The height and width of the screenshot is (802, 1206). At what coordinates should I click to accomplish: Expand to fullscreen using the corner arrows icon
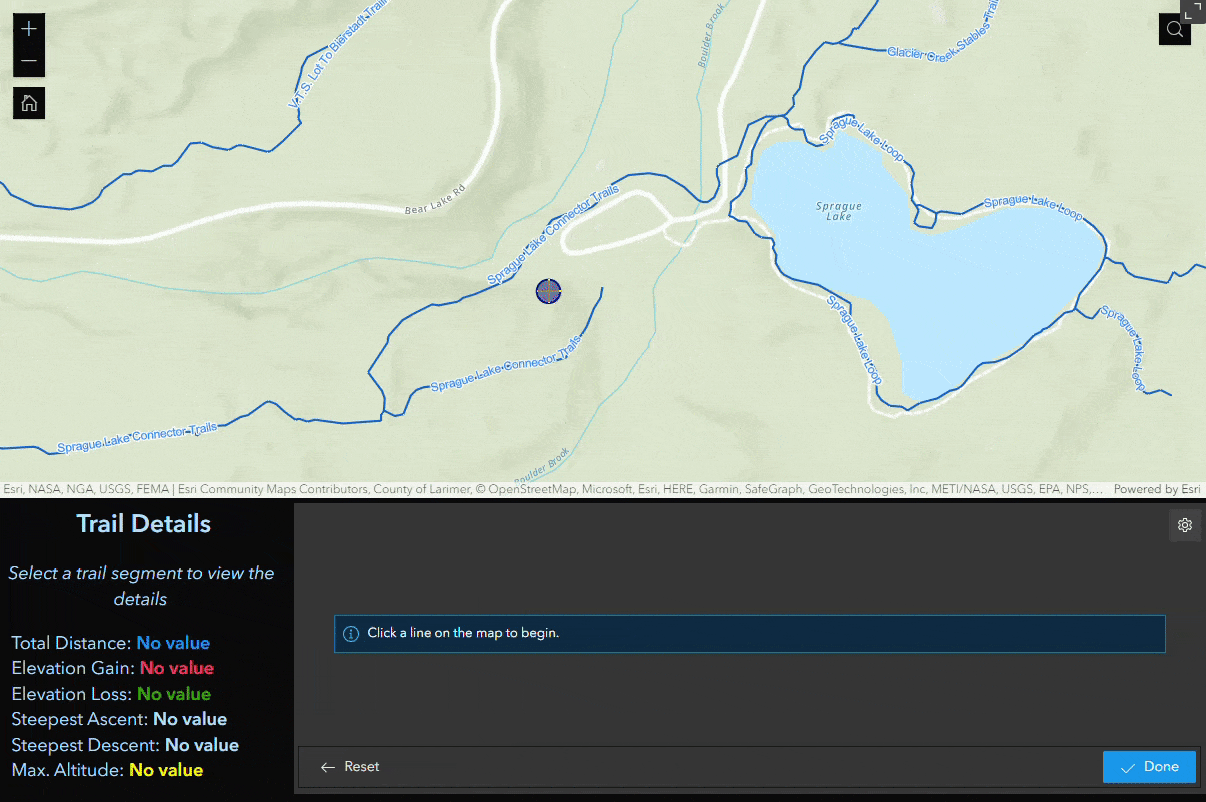pos(1192,10)
